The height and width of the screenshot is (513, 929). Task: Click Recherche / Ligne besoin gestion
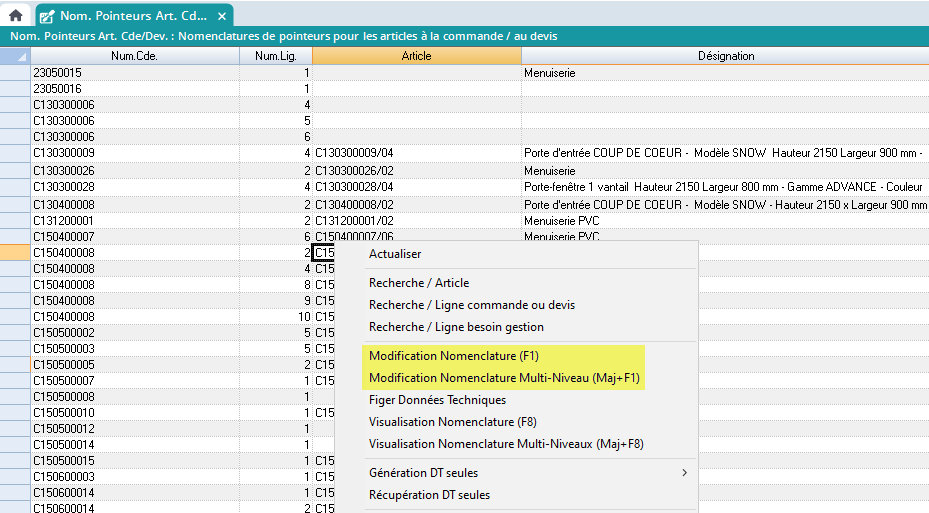click(x=456, y=327)
